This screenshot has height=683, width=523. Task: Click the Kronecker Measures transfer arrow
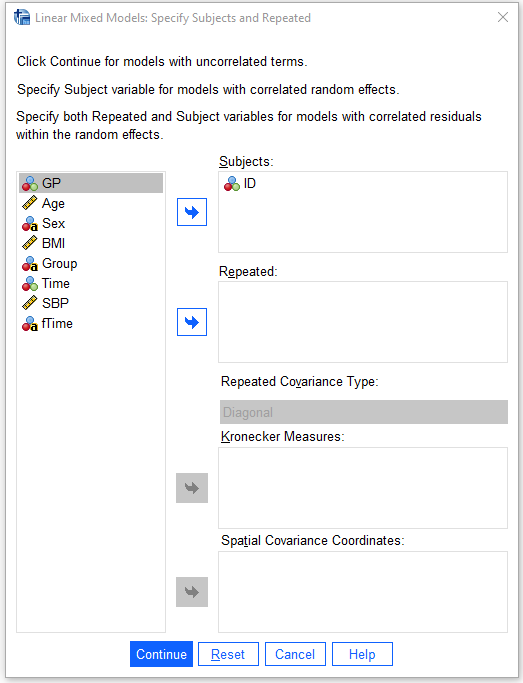tap(192, 488)
